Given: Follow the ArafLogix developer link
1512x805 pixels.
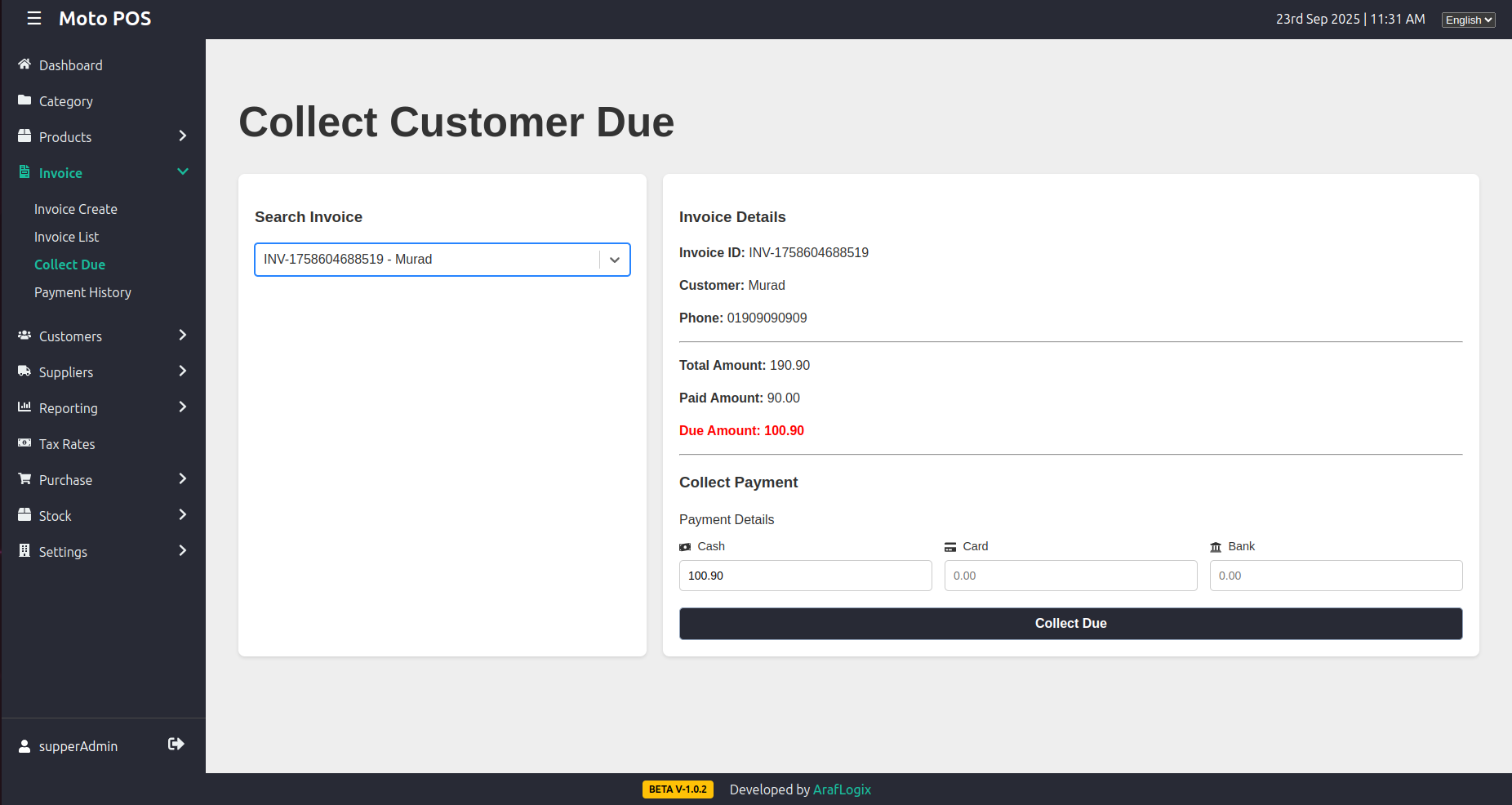Looking at the screenshot, I should pyautogui.click(x=842, y=789).
